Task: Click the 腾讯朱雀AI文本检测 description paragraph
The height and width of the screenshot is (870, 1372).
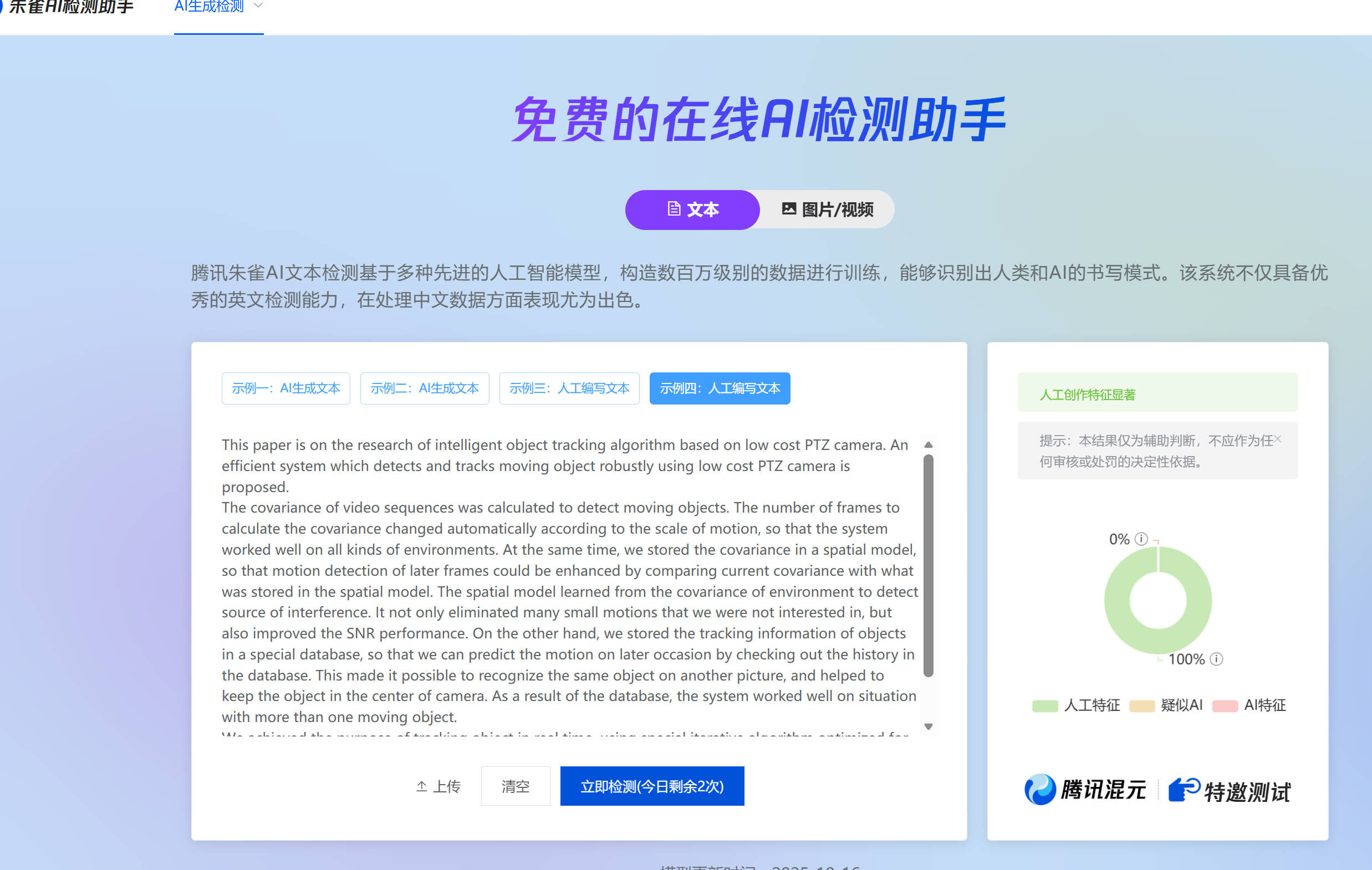Action: coord(759,286)
